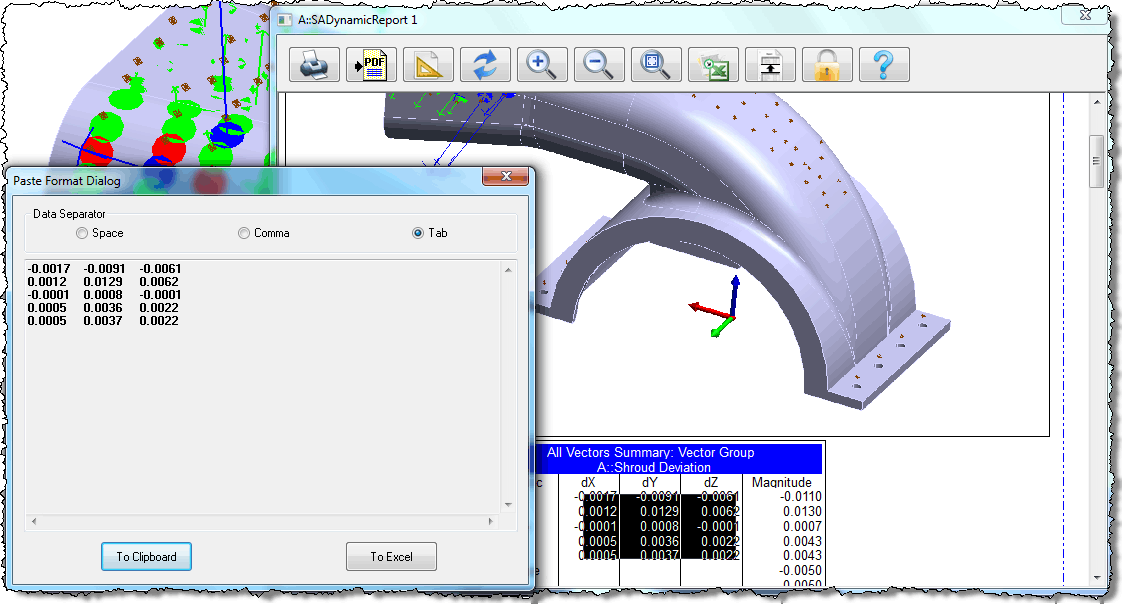Click the dY column header

click(x=650, y=482)
